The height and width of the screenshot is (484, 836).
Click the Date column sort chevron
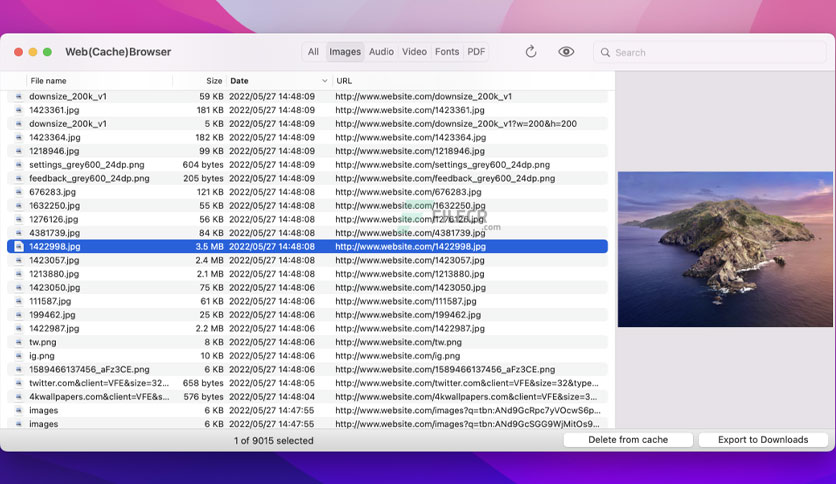324,81
